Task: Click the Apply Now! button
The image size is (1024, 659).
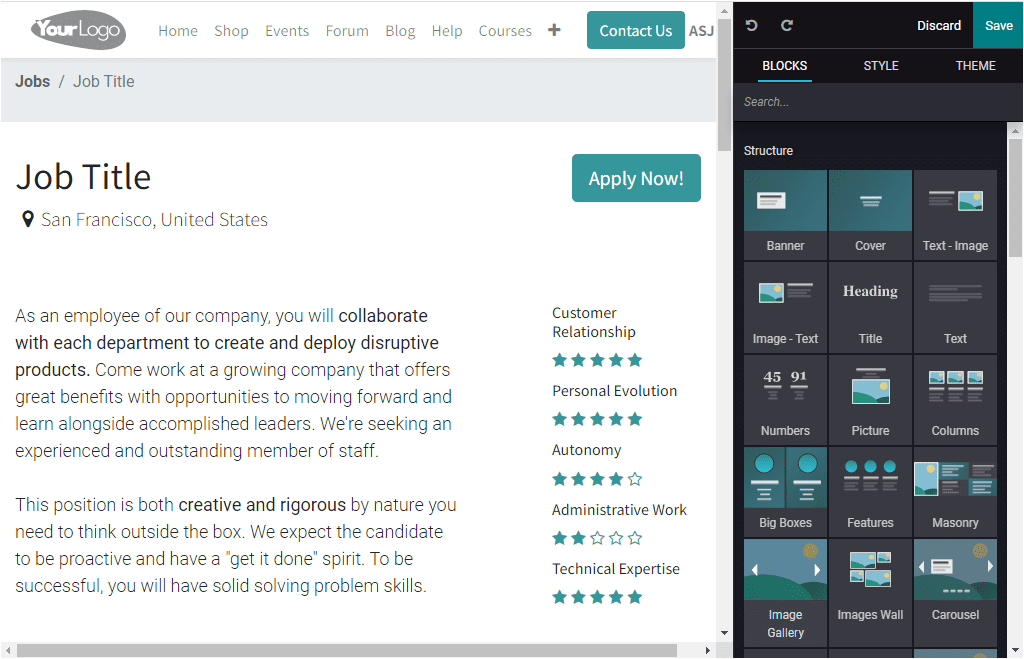Action: point(636,178)
